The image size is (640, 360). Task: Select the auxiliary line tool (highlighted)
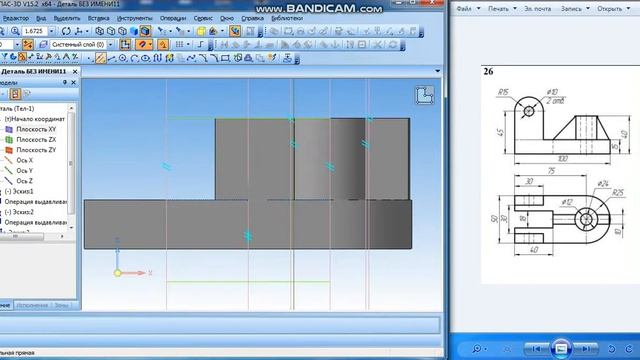point(100,58)
